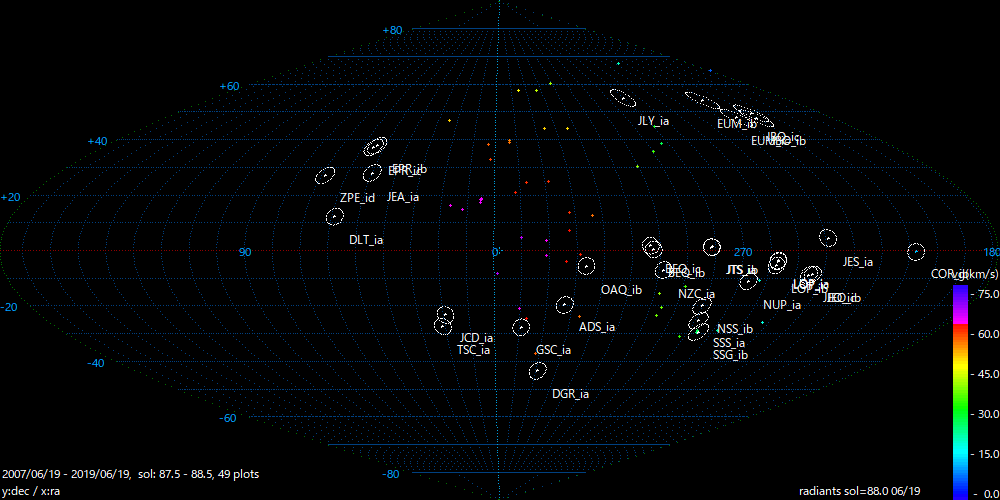The width and height of the screenshot is (1000, 500).
Task: Click the JLY_ia radiant label
Action: pyautogui.click(x=653, y=121)
